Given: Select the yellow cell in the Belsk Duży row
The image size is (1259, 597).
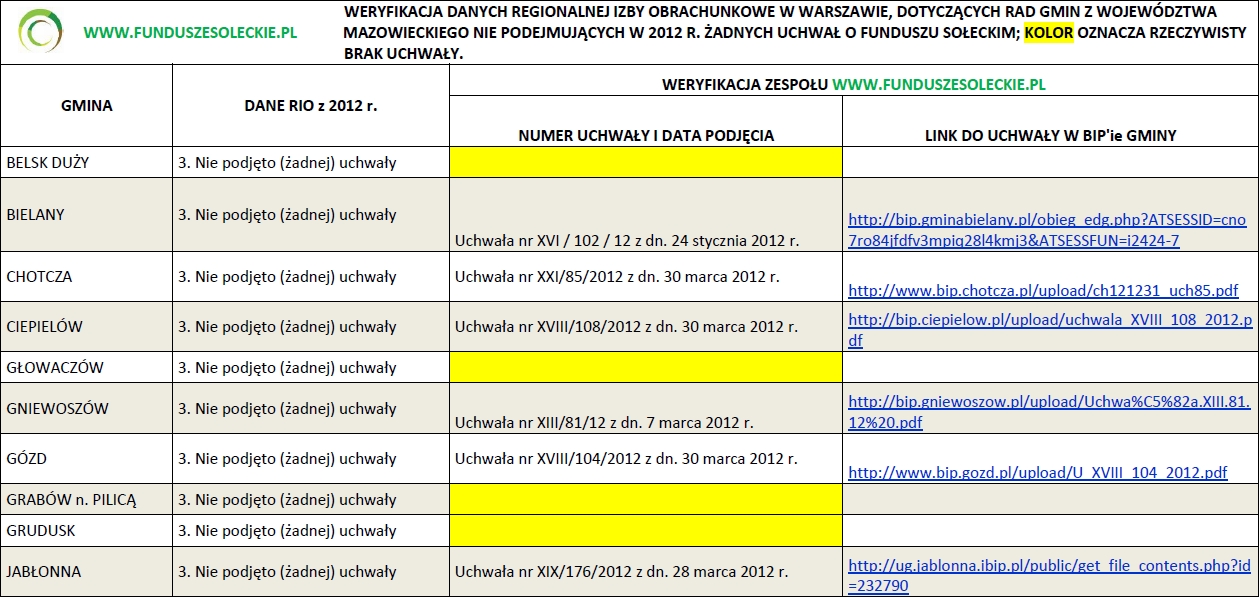Looking at the screenshot, I should click(645, 162).
